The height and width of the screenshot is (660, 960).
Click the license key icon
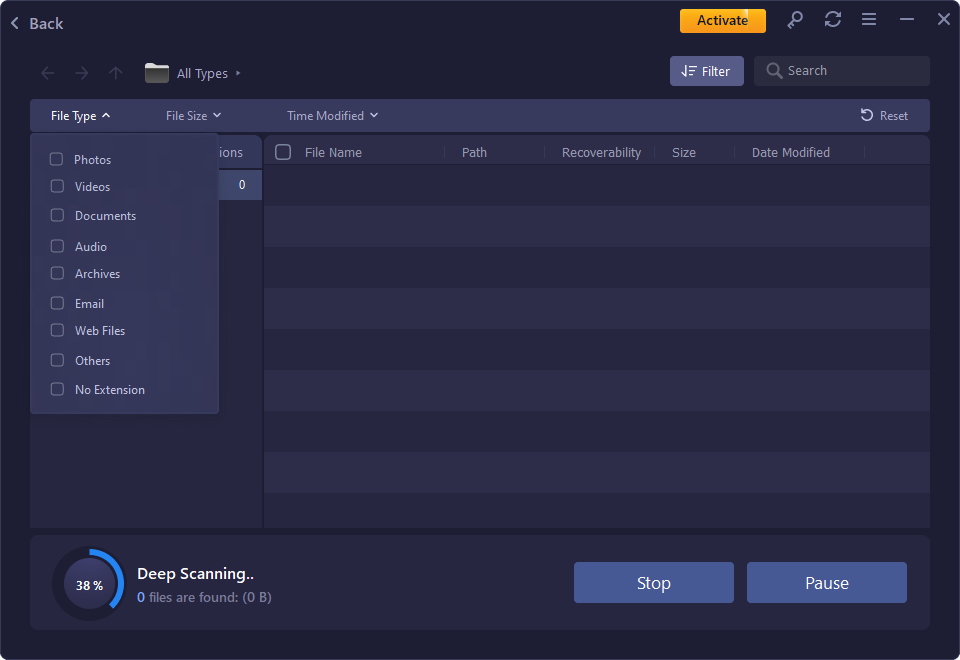coord(795,19)
